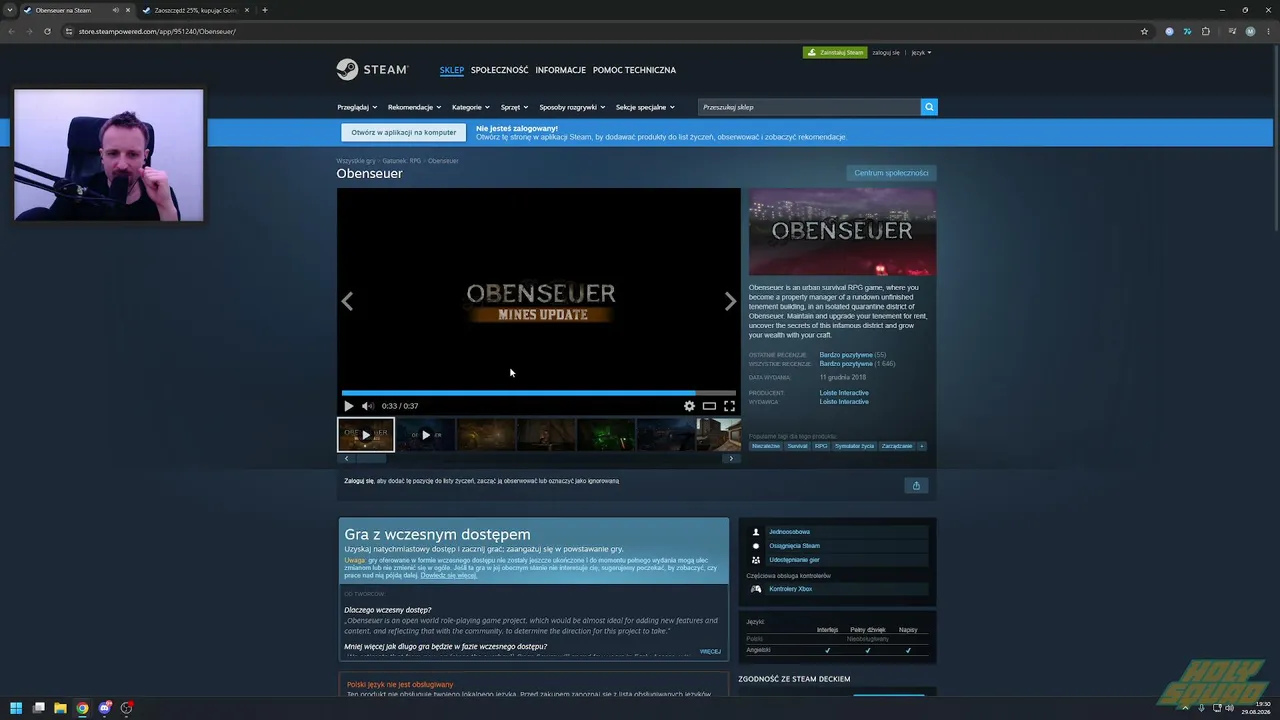
Task: Open the Chrome profile avatar
Action: click(1250, 31)
